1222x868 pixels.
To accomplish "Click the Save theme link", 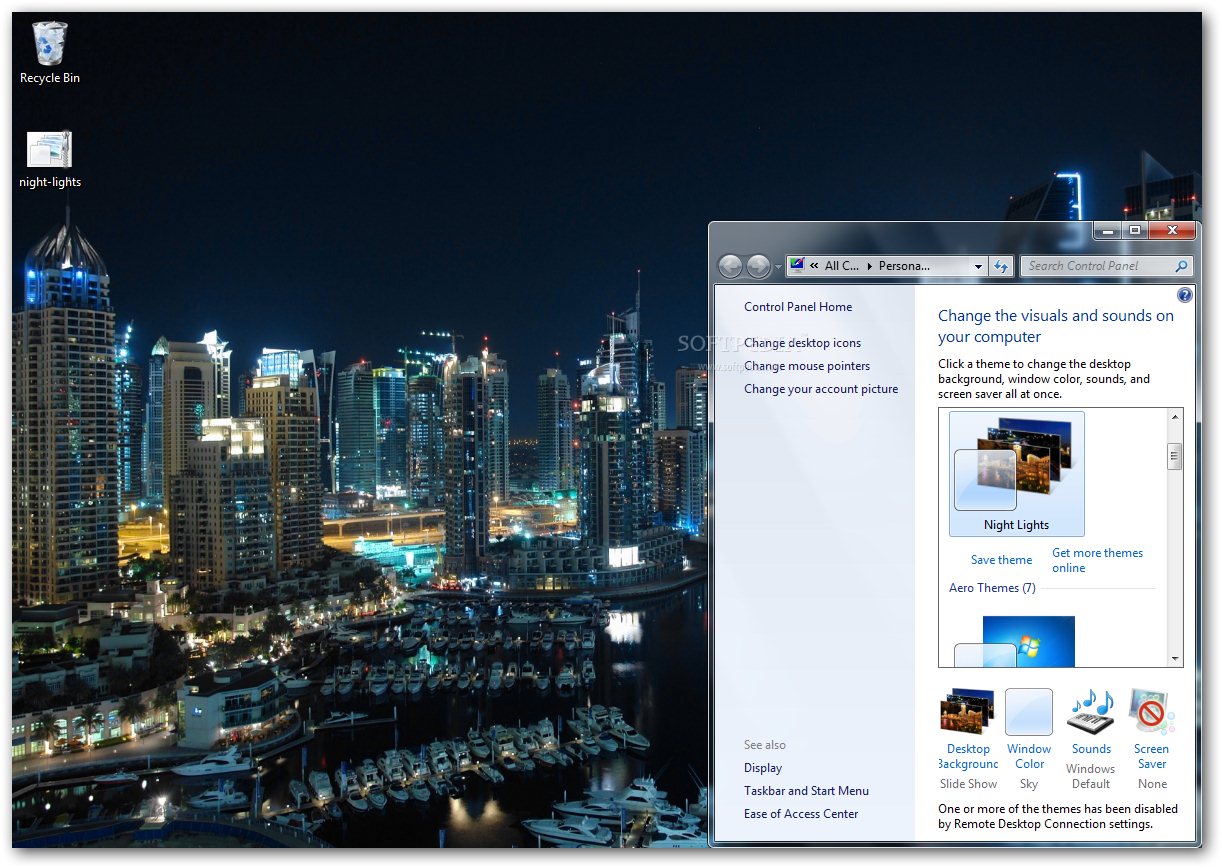I will coord(1001,560).
